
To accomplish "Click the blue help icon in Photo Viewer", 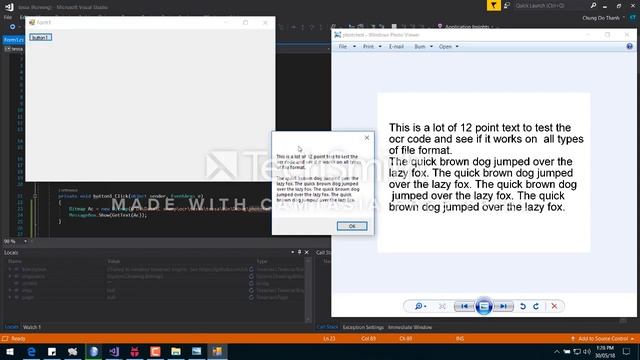I will click(629, 47).
